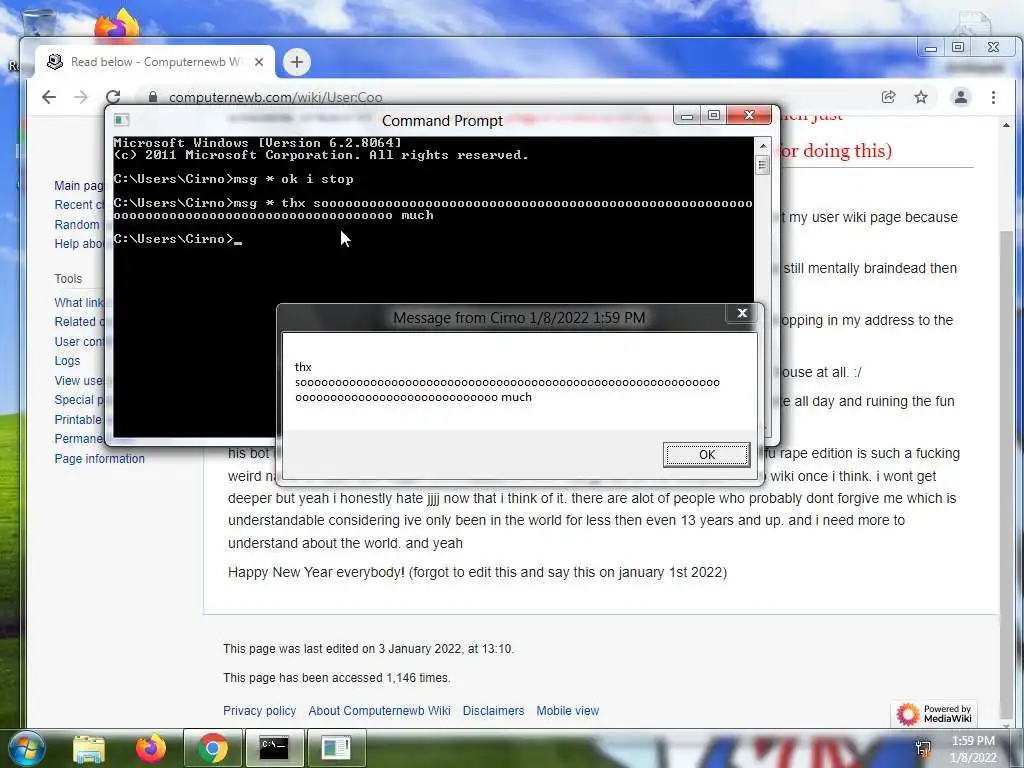This screenshot has width=1024, height=768.
Task: Open message window taskbar button
Action: pos(336,748)
